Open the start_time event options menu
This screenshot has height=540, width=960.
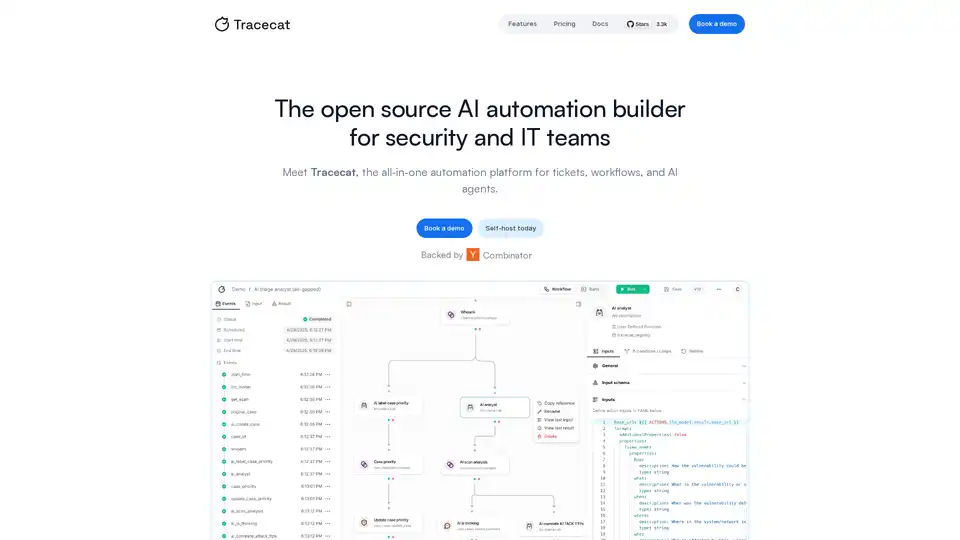pyautogui.click(x=327, y=374)
